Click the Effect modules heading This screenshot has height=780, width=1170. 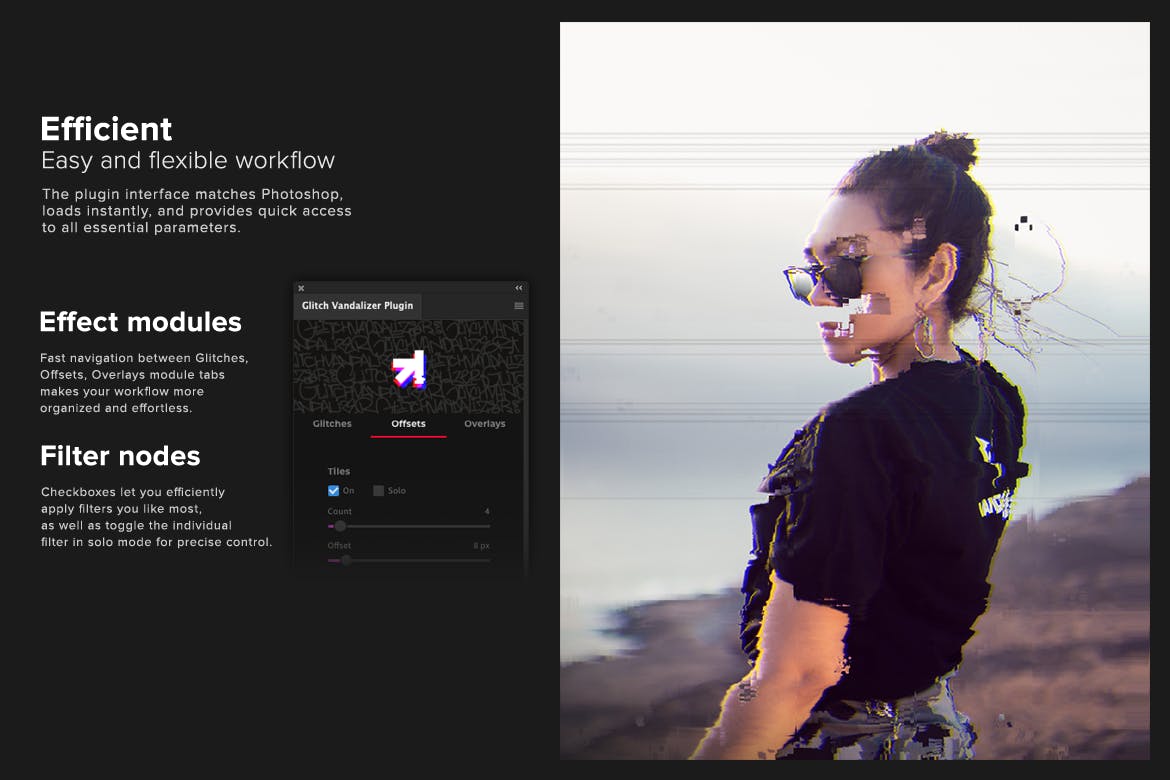[x=140, y=322]
